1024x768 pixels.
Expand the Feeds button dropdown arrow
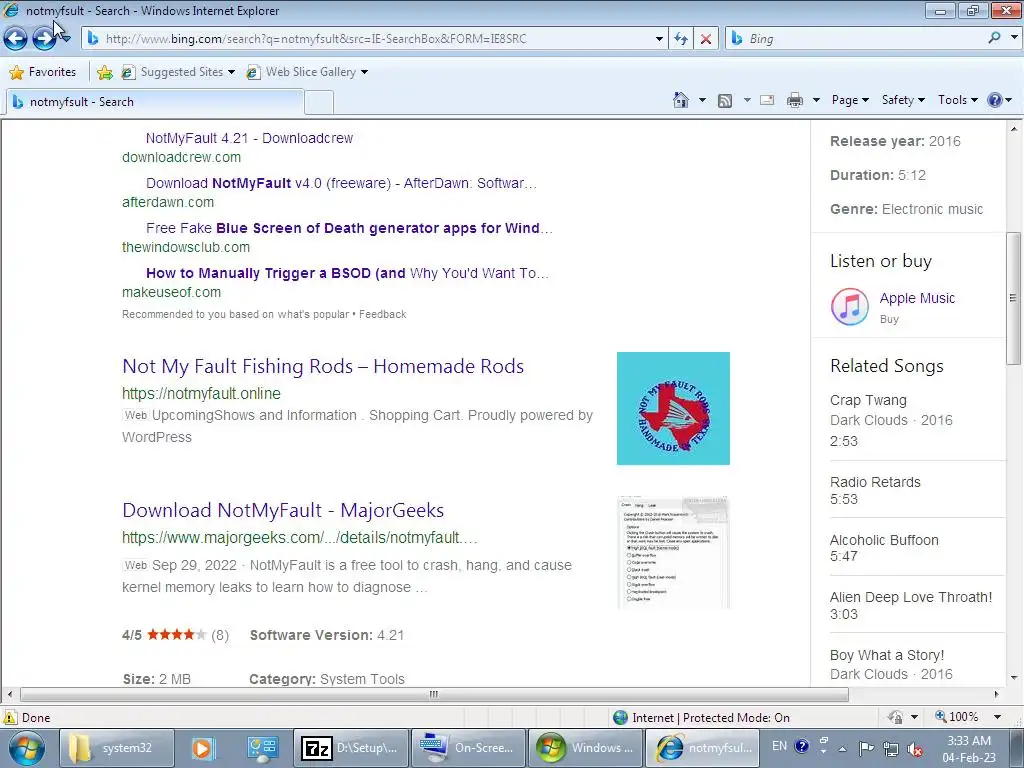(746, 100)
